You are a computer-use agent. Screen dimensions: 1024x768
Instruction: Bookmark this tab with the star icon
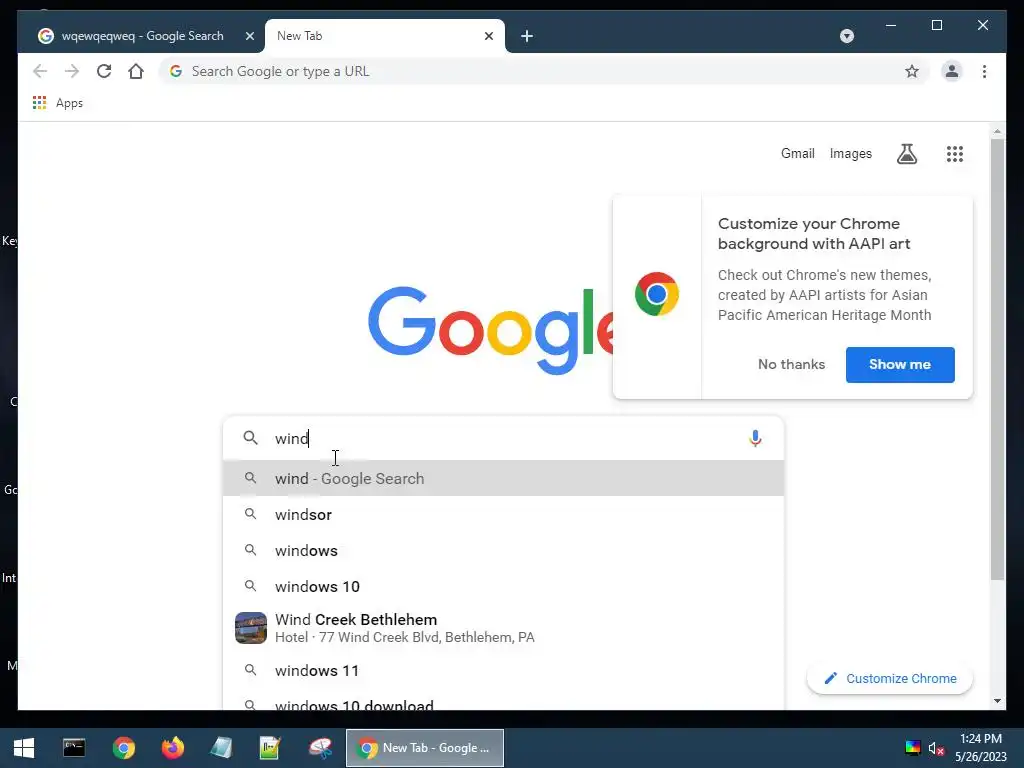(912, 71)
